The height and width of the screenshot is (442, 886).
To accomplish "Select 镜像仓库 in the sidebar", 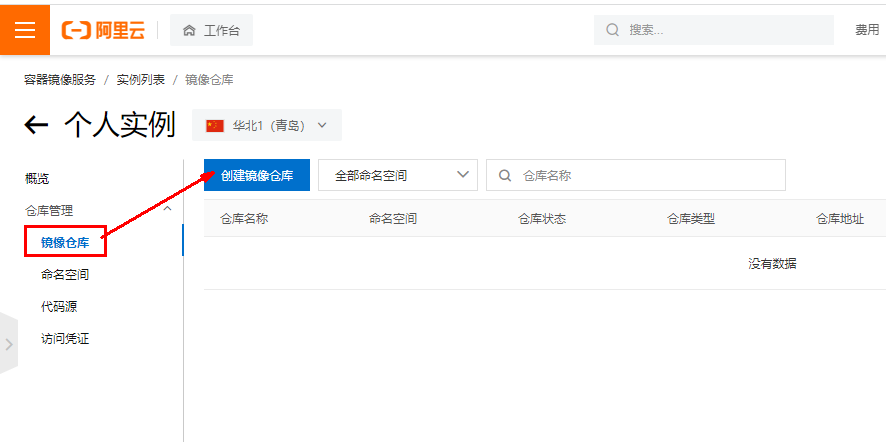I will pyautogui.click(x=65, y=242).
